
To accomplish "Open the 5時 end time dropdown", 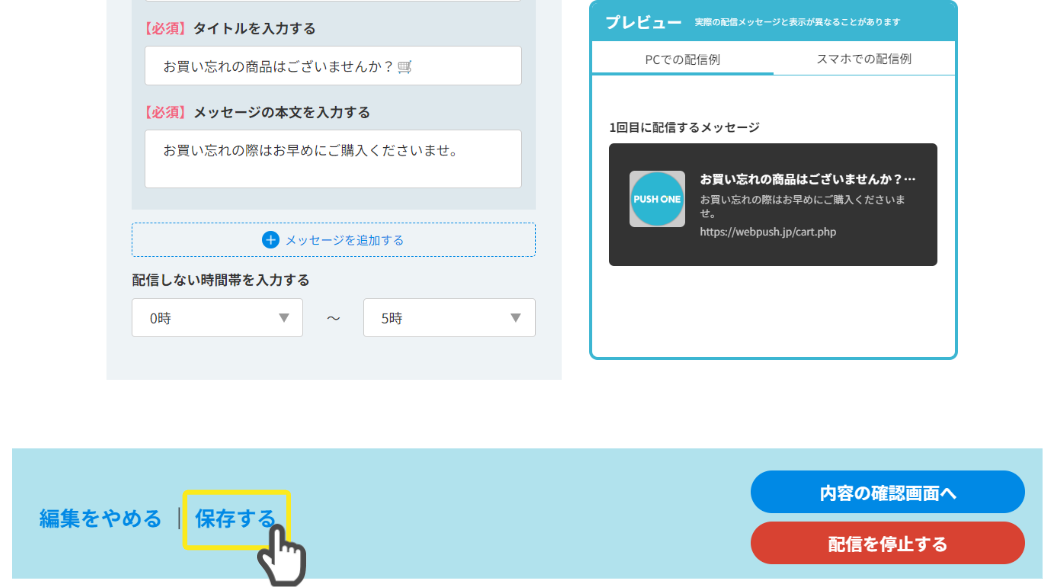I will point(449,317).
